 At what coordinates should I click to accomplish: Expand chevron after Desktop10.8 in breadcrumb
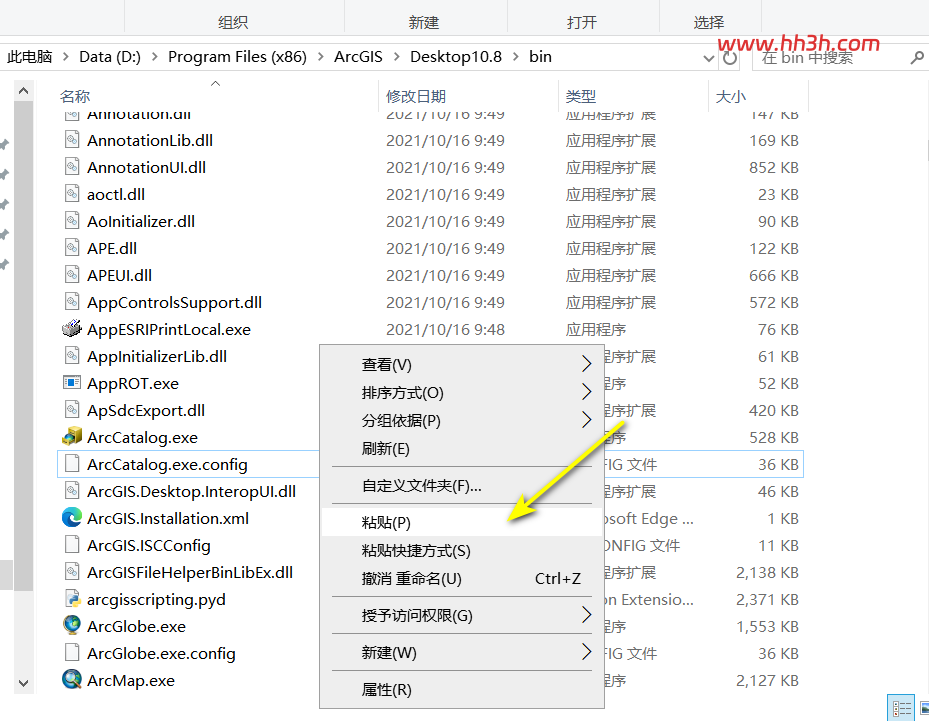pos(515,57)
